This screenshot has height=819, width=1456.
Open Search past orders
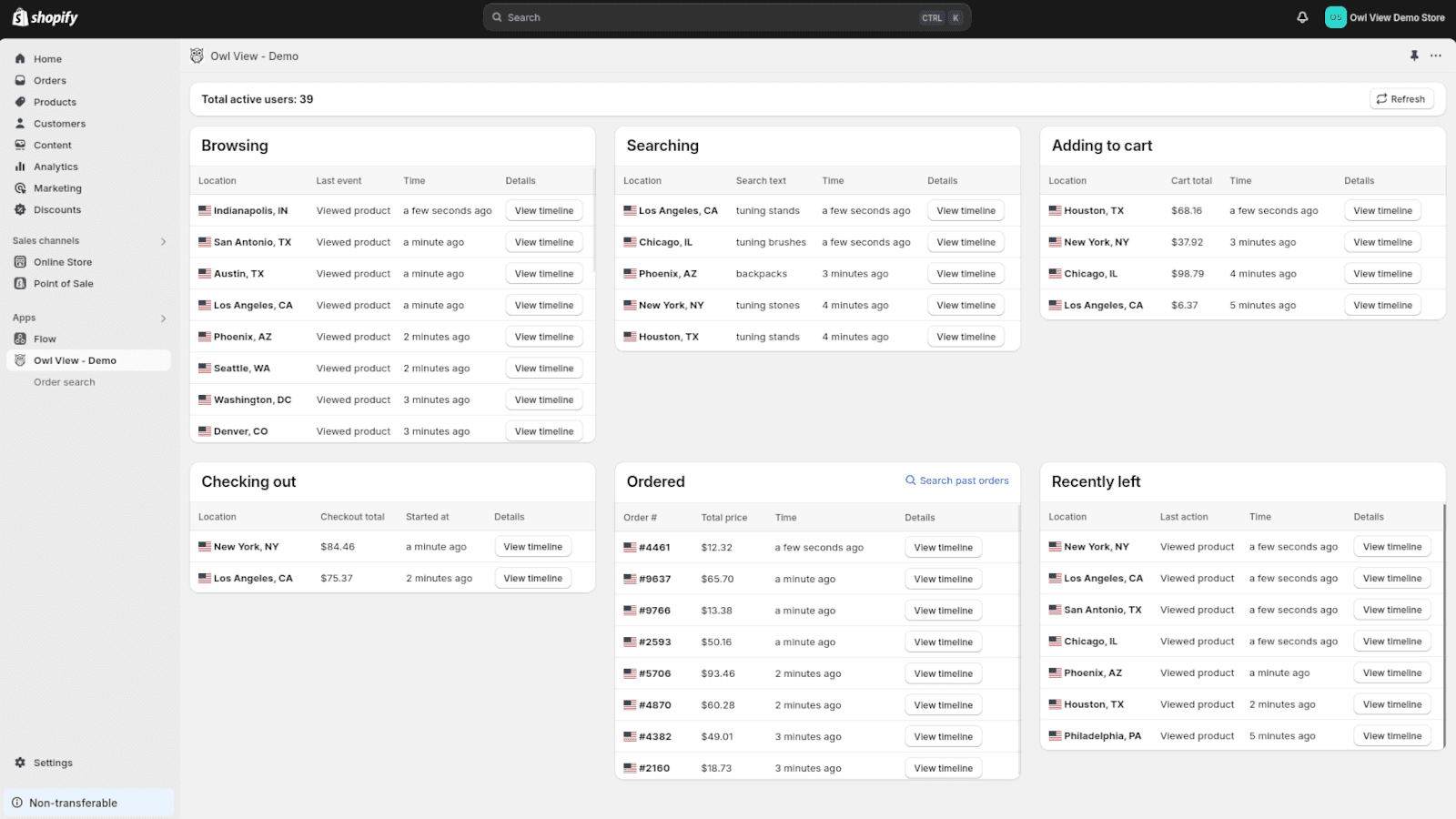click(957, 480)
